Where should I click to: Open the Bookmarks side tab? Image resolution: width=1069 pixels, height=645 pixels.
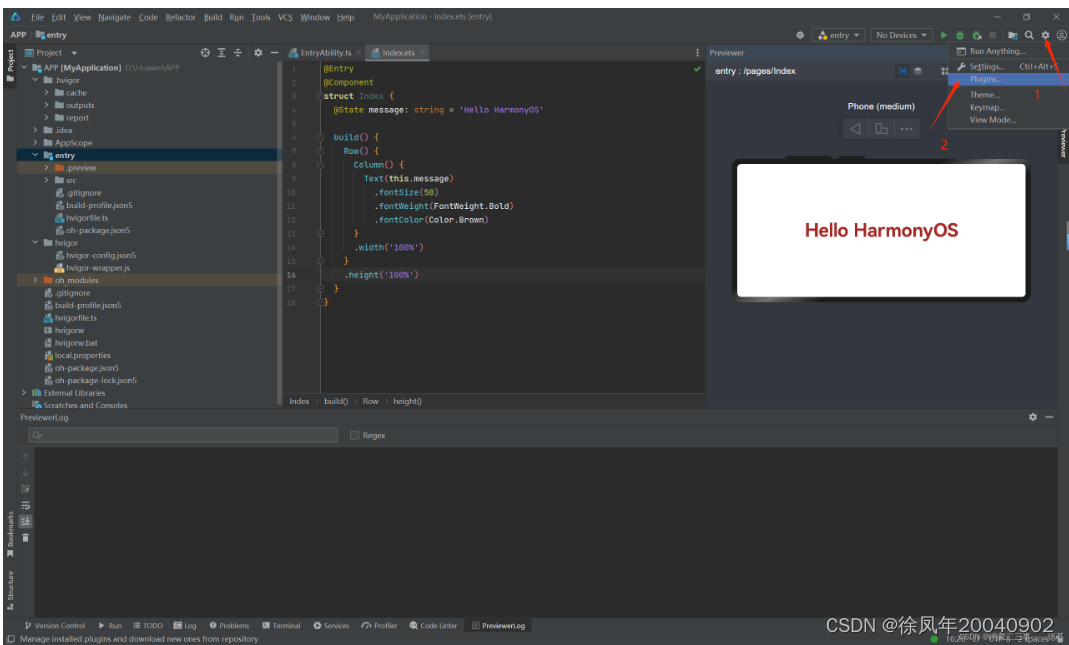(10, 534)
